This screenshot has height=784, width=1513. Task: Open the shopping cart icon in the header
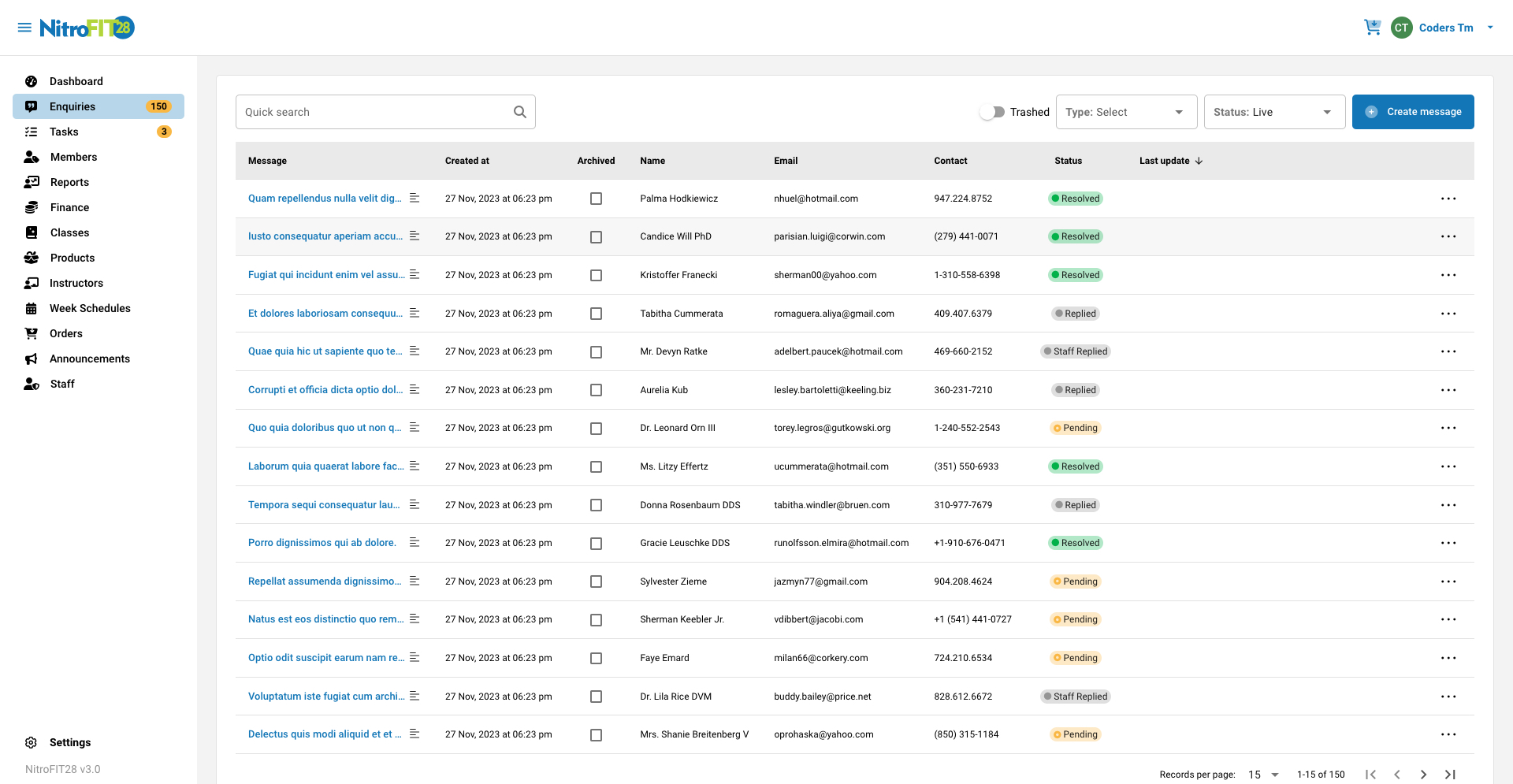(x=1373, y=27)
